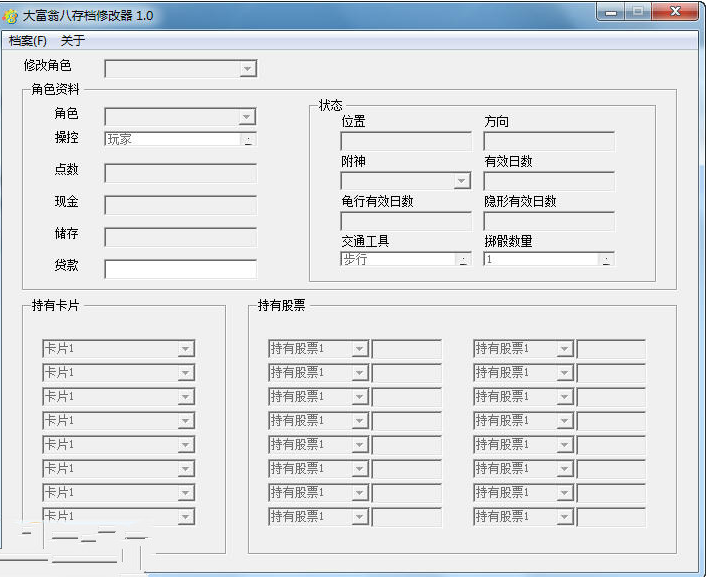Click the 状态 group label

pos(330,105)
